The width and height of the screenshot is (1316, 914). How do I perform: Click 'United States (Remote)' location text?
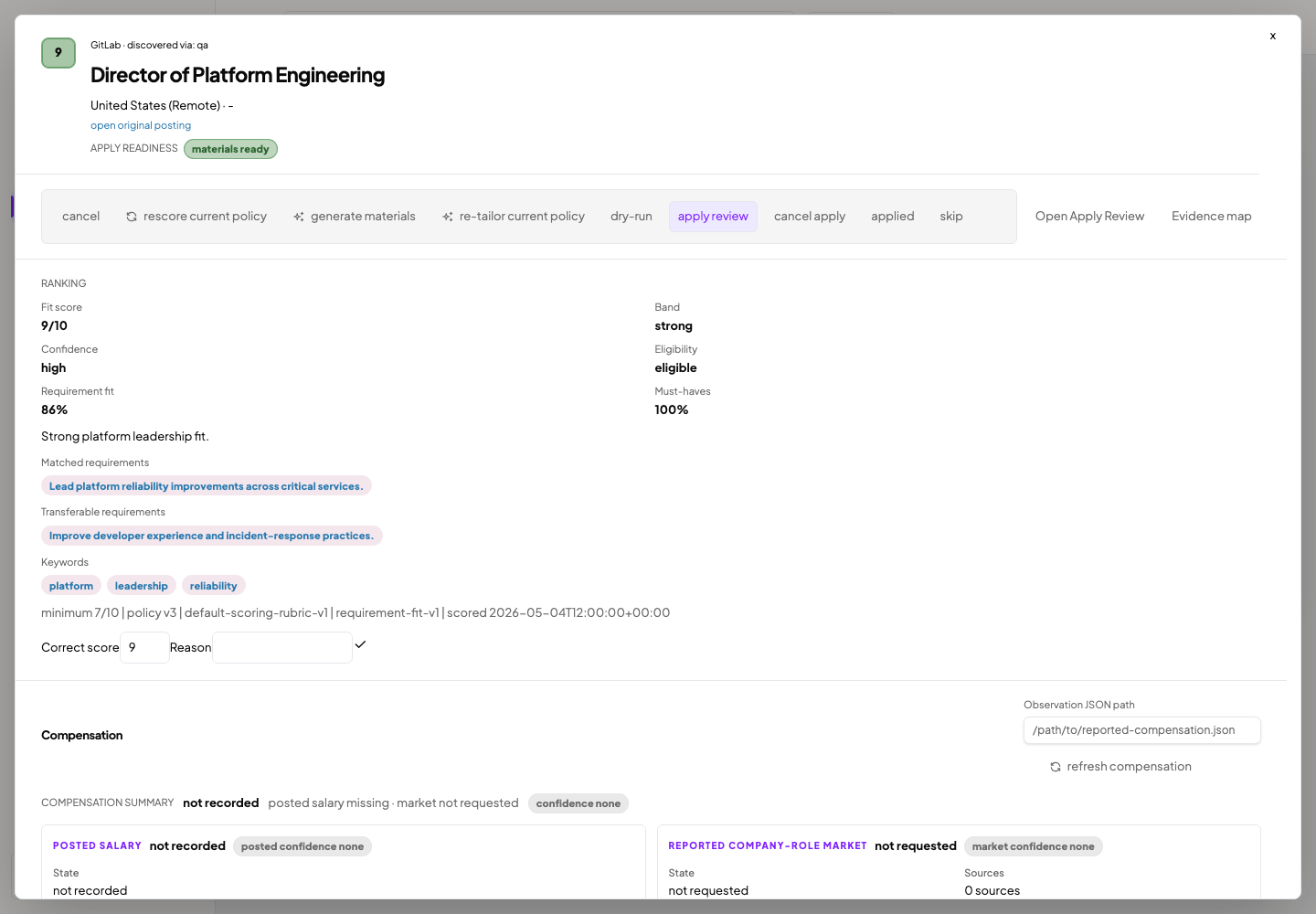(x=155, y=105)
